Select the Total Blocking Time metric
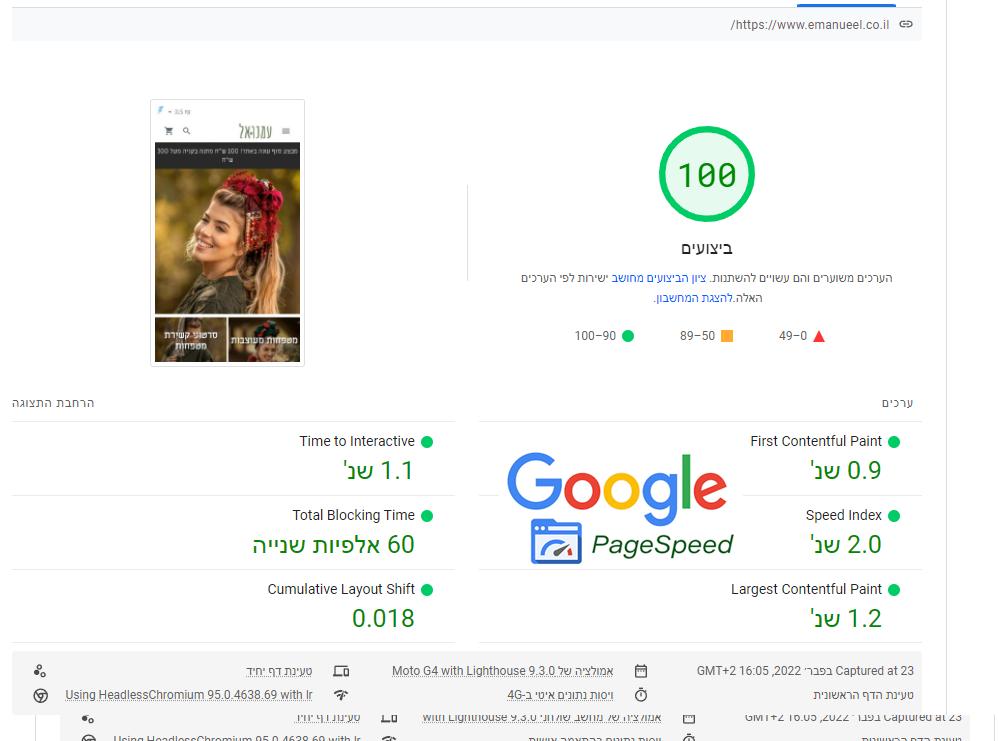The height and width of the screenshot is (741, 998). [353, 515]
